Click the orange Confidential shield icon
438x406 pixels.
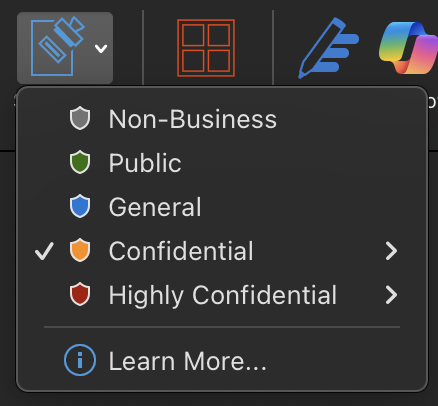coord(80,250)
